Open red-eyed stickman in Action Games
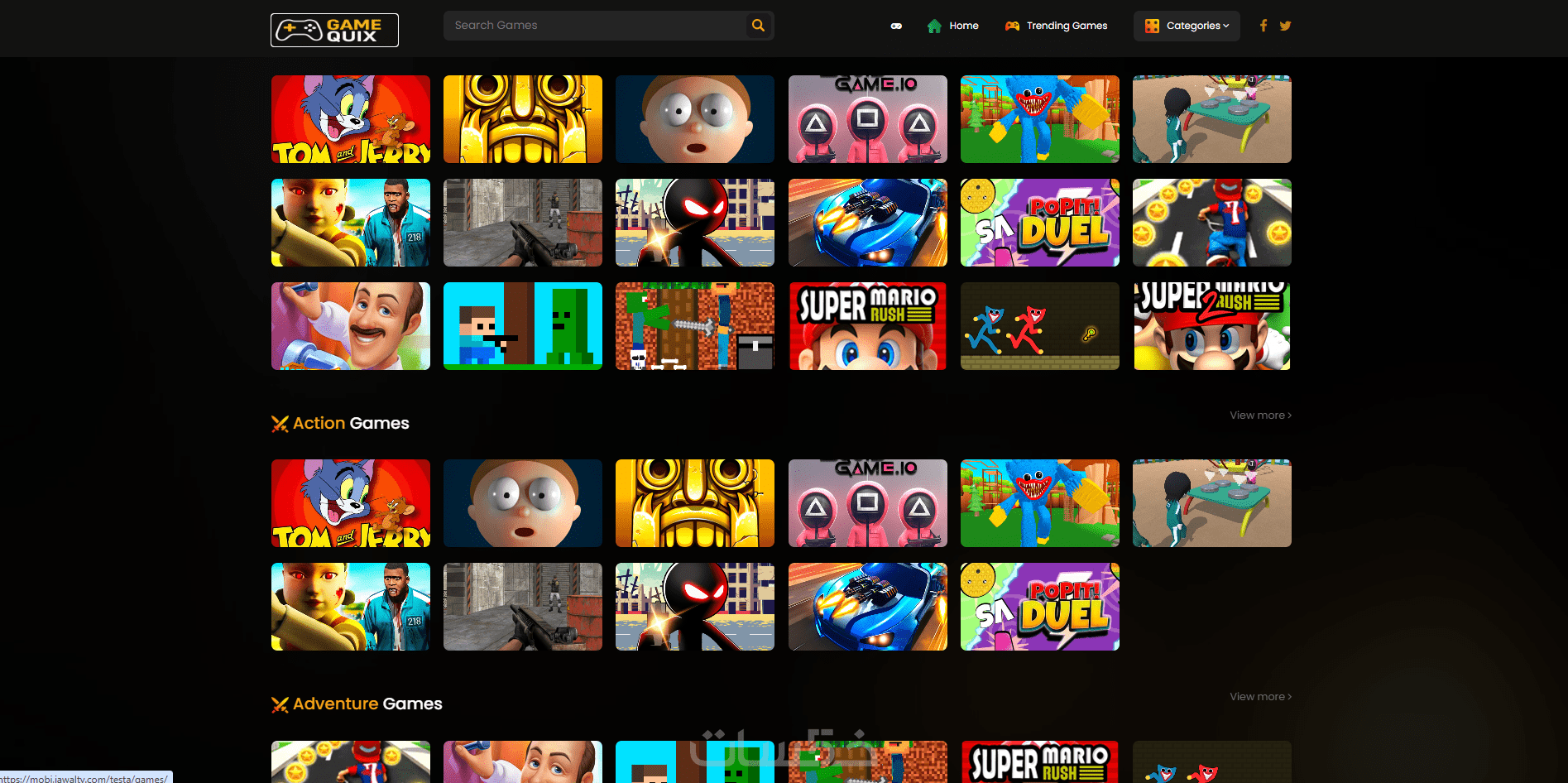Screen dimensions: 1568x783 (695, 607)
